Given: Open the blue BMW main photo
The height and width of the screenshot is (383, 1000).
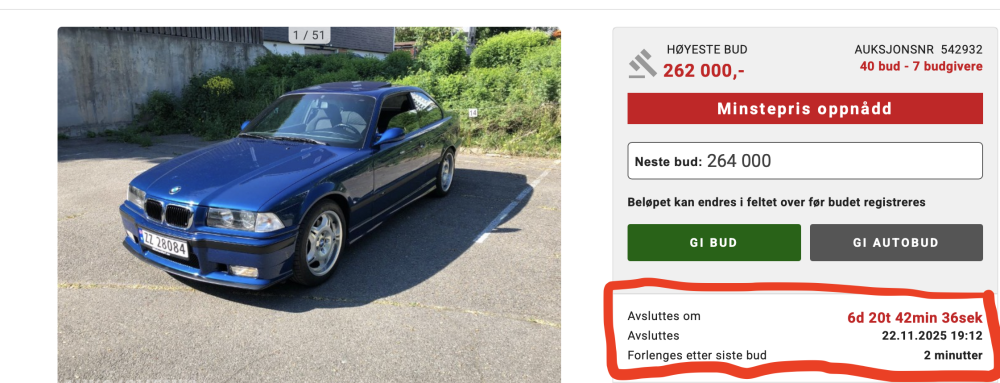Looking at the screenshot, I should (x=309, y=205).
